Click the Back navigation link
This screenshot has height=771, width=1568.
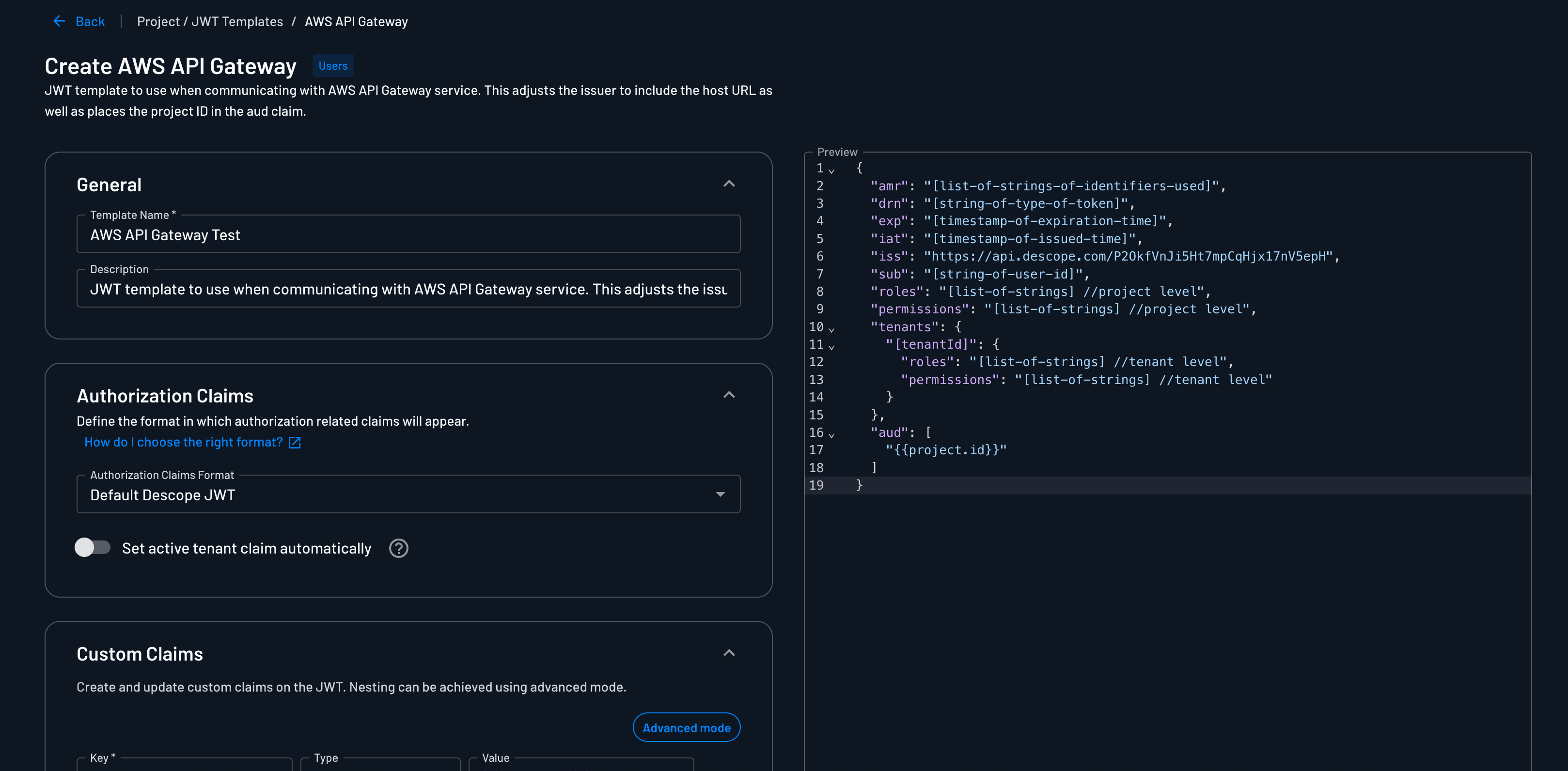[90, 21]
